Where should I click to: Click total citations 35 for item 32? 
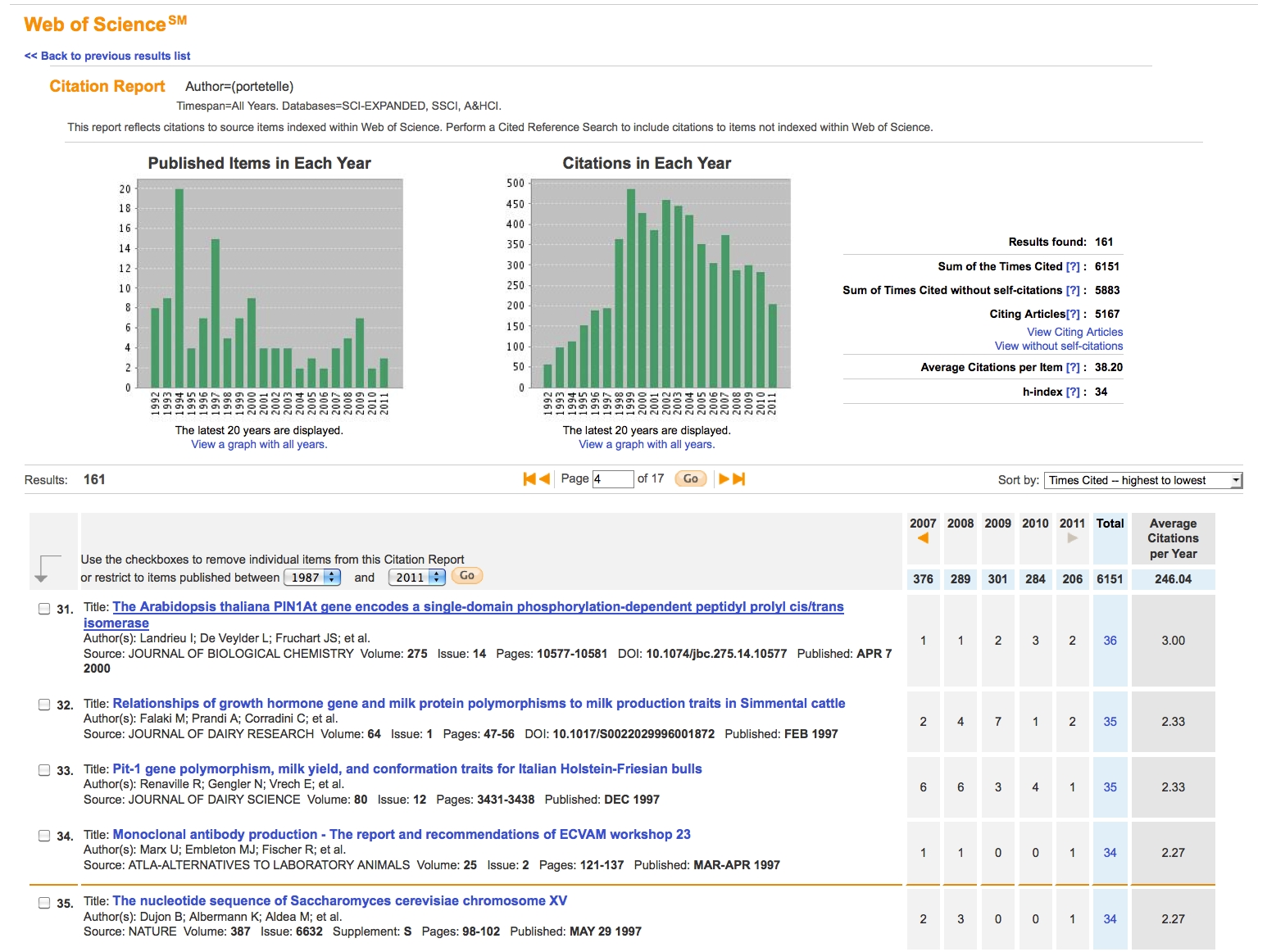1110,722
